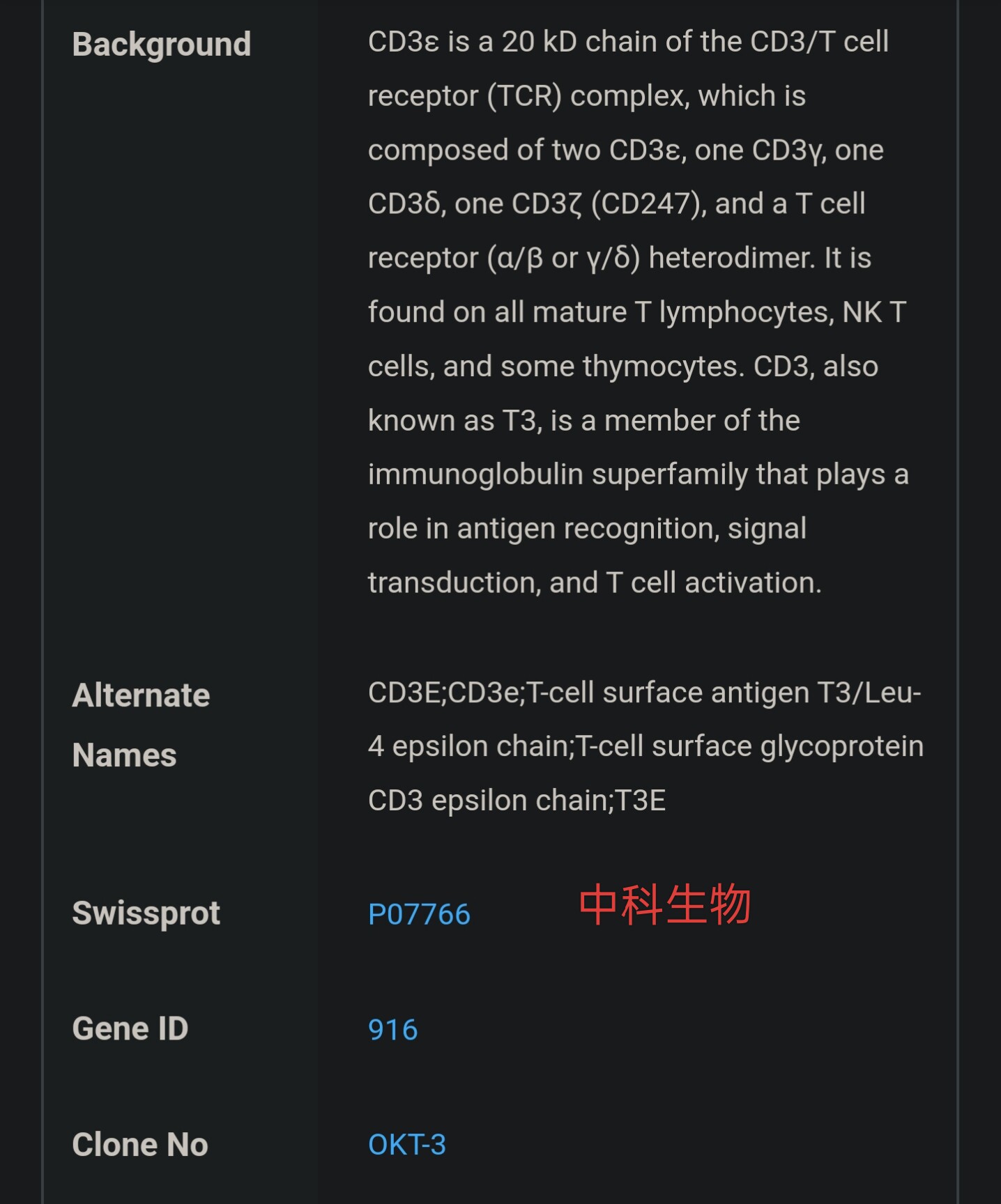This screenshot has height=1204, width=1001.
Task: Click the 'transduction, and T cell activation.' line
Action: 595,582
